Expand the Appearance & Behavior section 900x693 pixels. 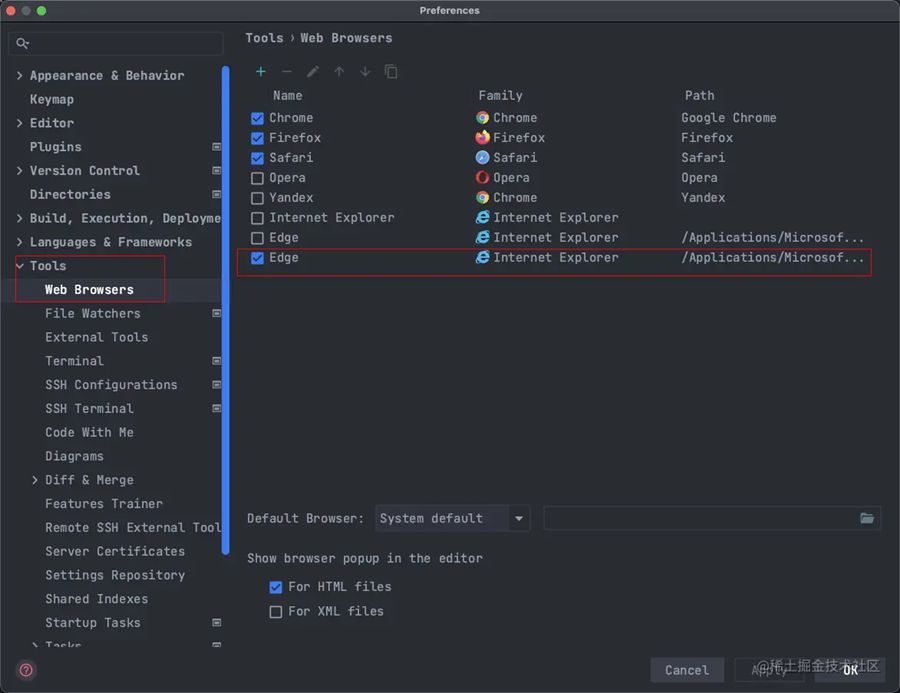coord(20,76)
